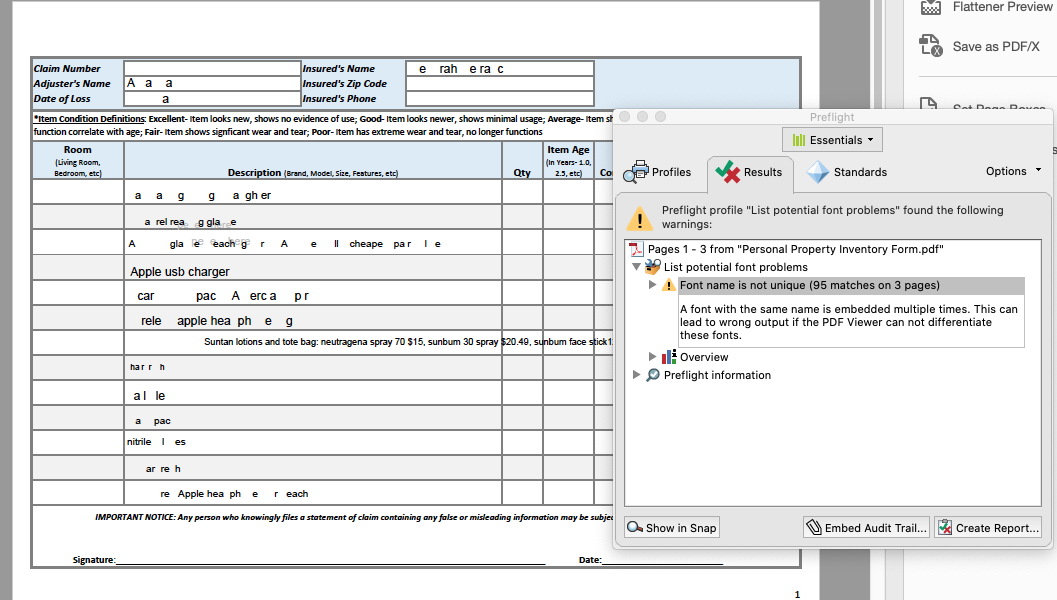Click the Create Report button
The image size is (1057, 600).
pos(988,527)
